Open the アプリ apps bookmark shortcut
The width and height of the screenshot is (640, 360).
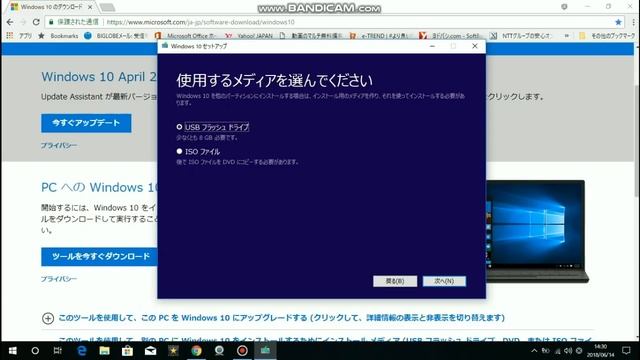tap(19, 36)
